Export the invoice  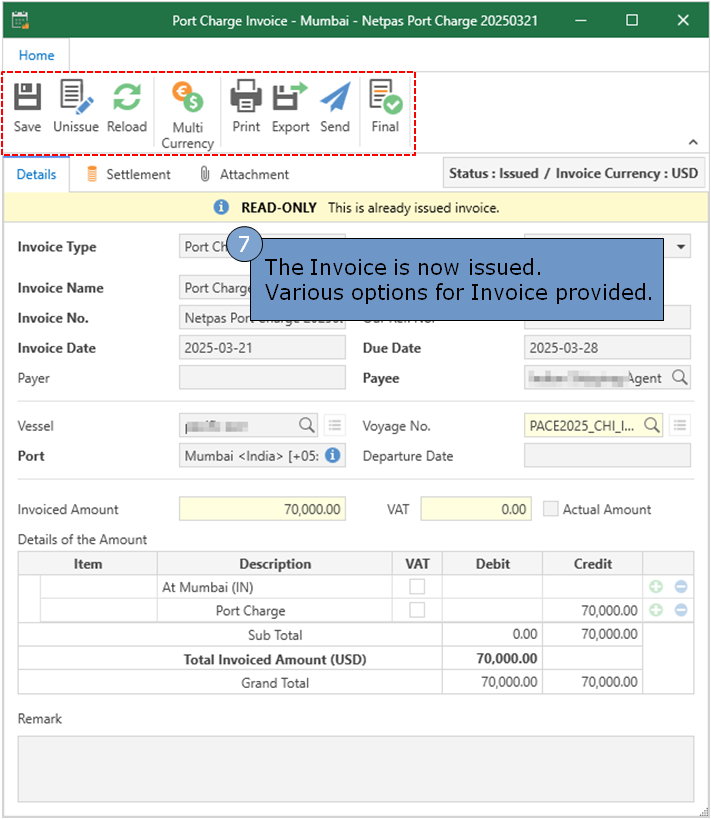(290, 107)
